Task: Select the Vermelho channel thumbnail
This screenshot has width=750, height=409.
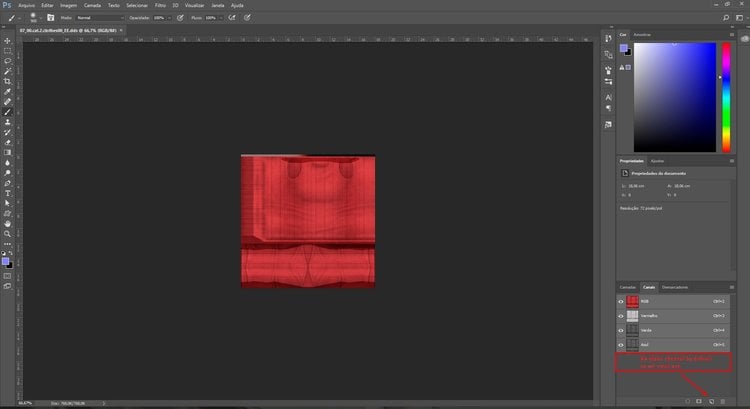Action: [x=632, y=316]
